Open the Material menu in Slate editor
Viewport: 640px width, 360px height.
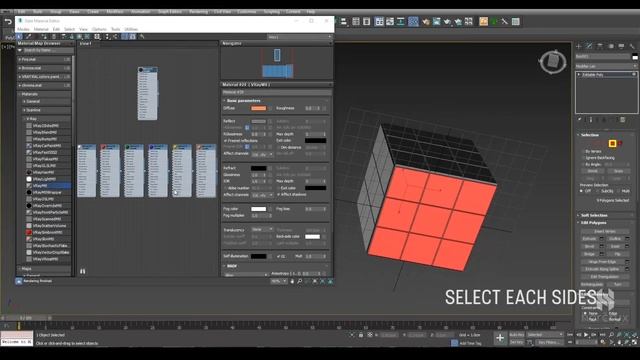(x=41, y=29)
